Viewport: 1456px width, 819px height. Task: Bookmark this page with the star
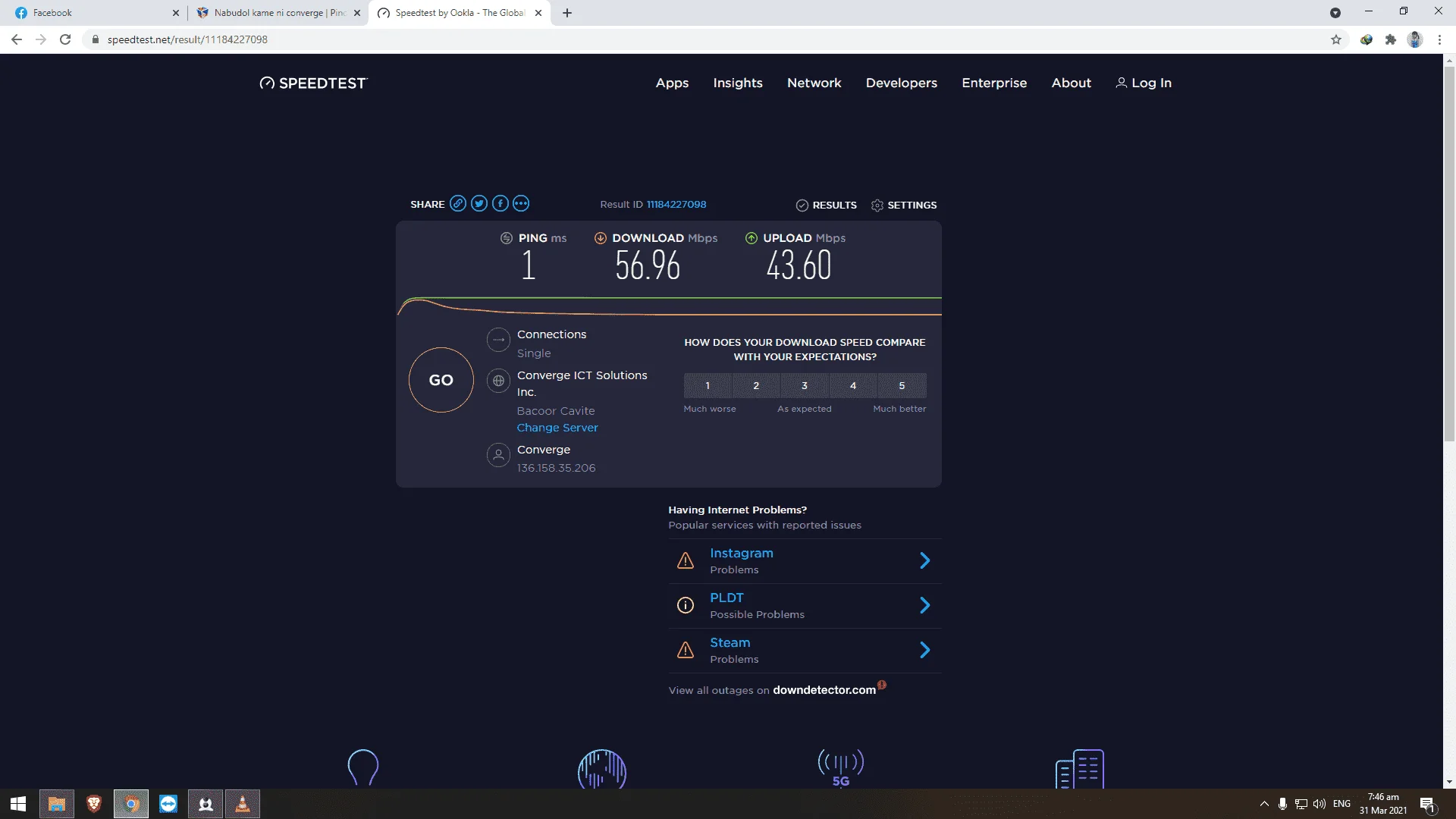click(1336, 39)
